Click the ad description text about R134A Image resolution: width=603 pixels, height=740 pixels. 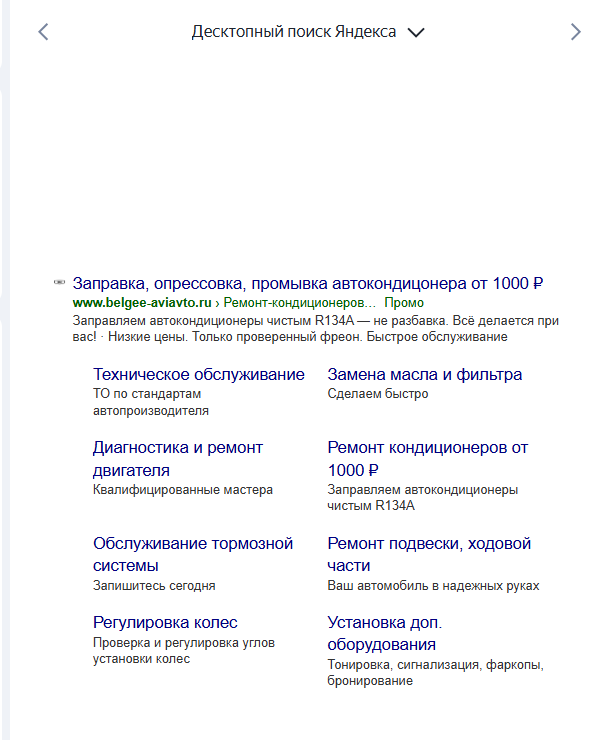(315, 329)
